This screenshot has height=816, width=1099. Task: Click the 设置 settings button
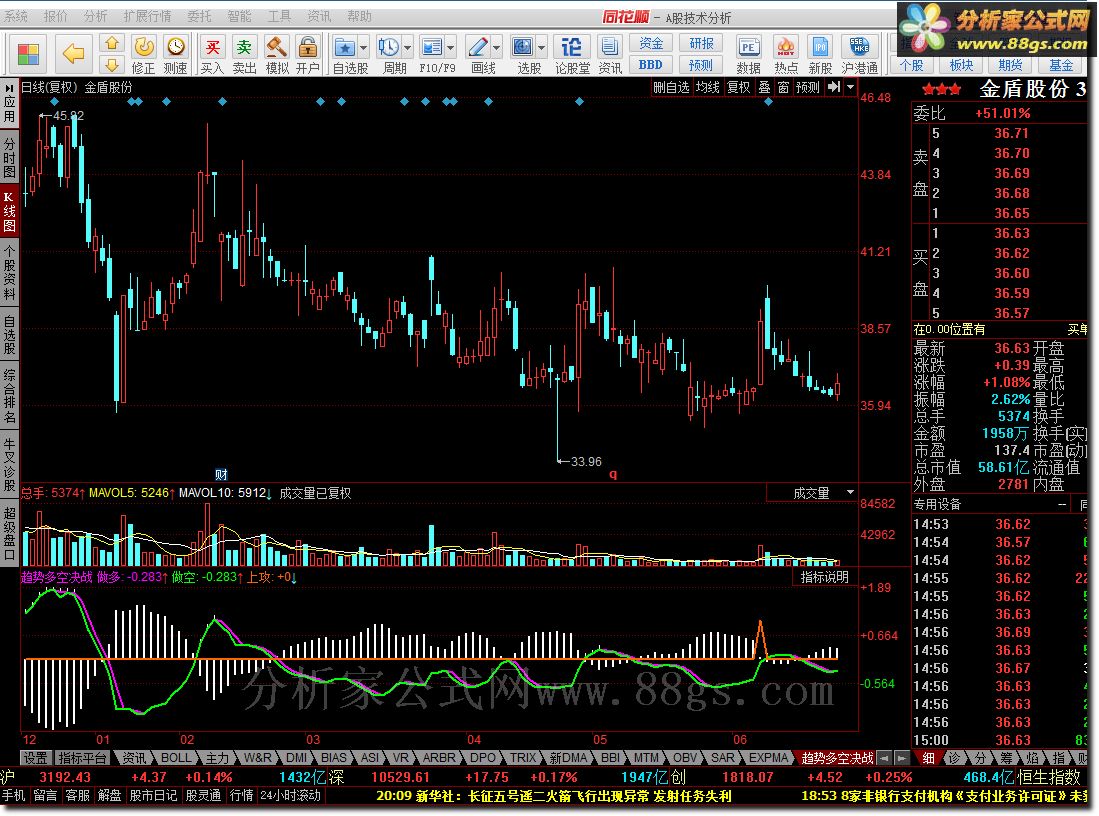[35, 758]
